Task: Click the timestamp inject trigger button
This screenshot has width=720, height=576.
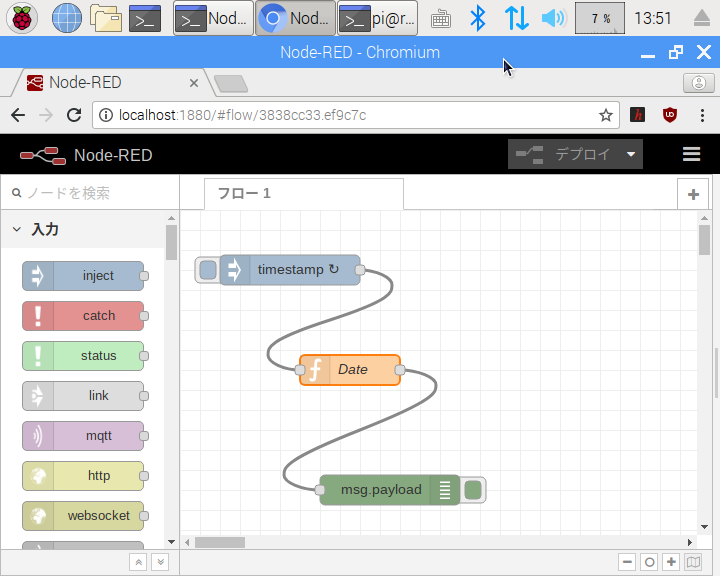Action: point(207,270)
